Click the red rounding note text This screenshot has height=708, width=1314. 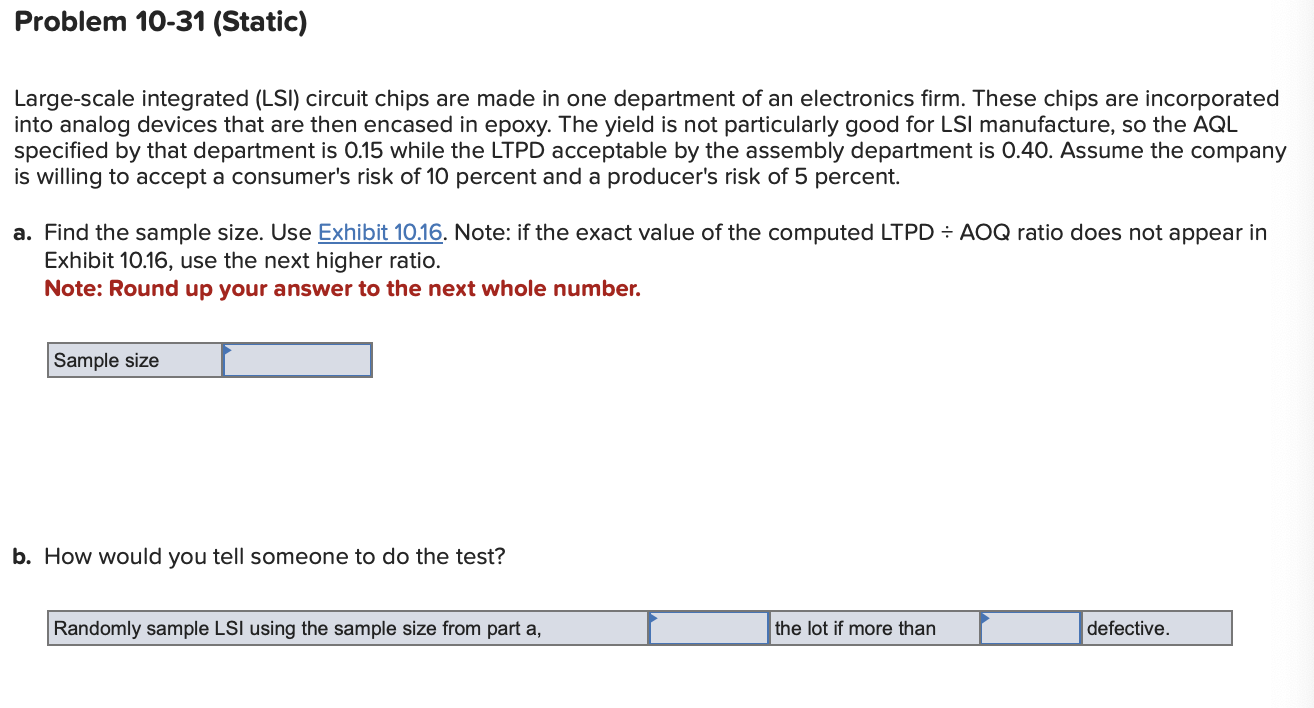[x=340, y=288]
